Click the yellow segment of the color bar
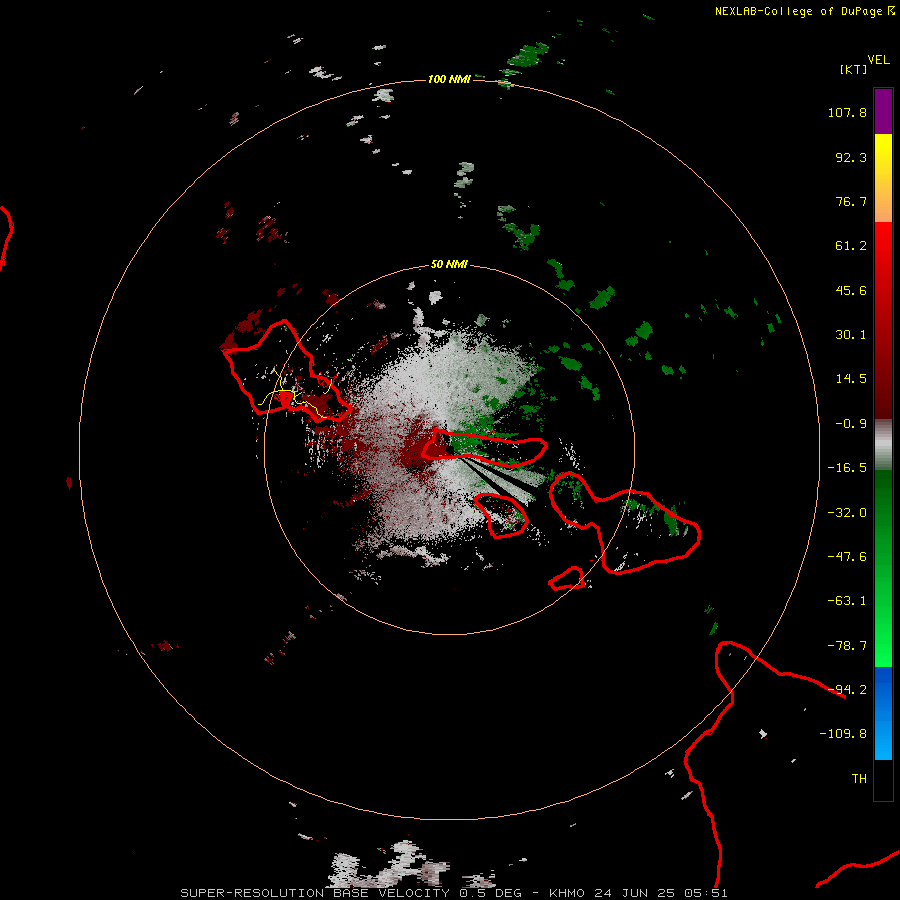The image size is (900, 900). 883,178
